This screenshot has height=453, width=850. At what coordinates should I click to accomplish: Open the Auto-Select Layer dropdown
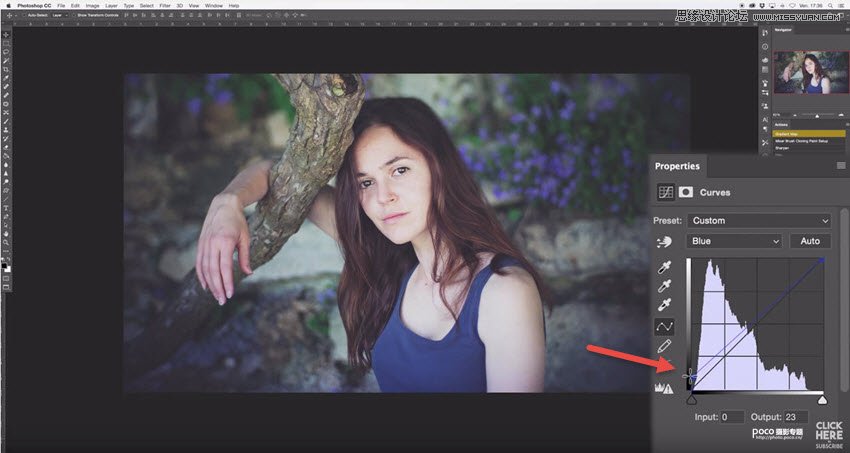pyautogui.click(x=59, y=15)
